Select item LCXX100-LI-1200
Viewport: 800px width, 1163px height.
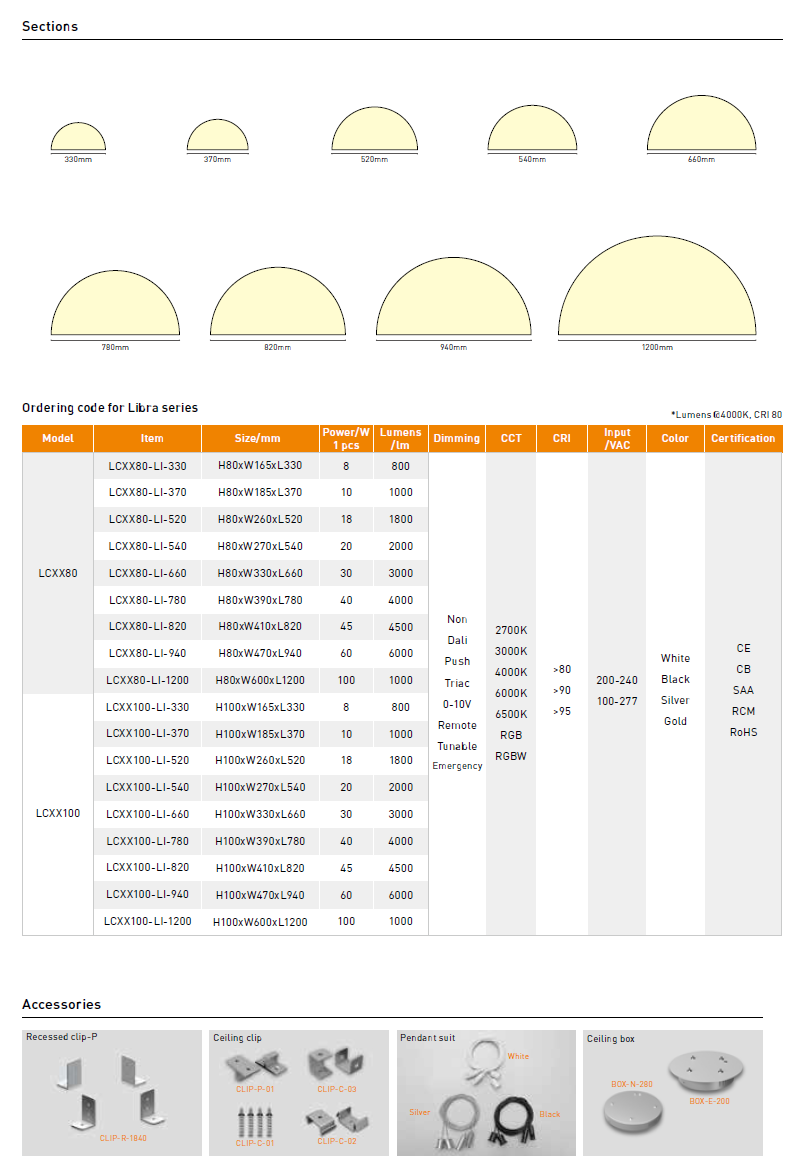pos(148,921)
